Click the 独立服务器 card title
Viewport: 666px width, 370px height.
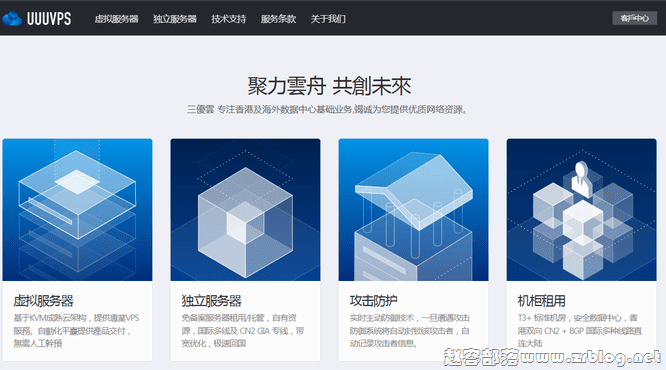(212, 301)
